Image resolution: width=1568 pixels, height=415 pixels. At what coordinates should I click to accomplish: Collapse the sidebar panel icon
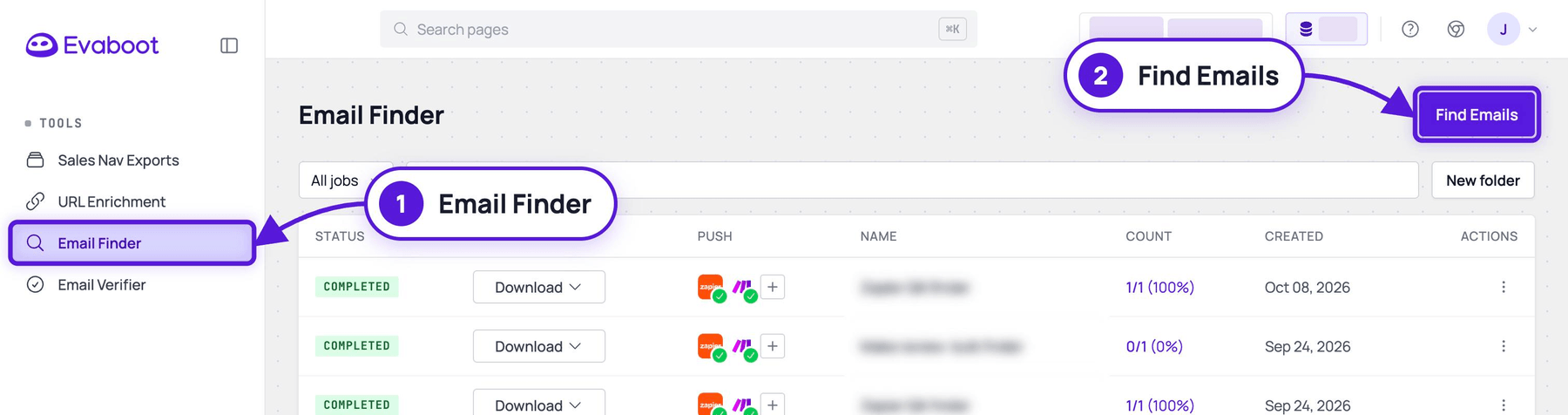pos(229,45)
